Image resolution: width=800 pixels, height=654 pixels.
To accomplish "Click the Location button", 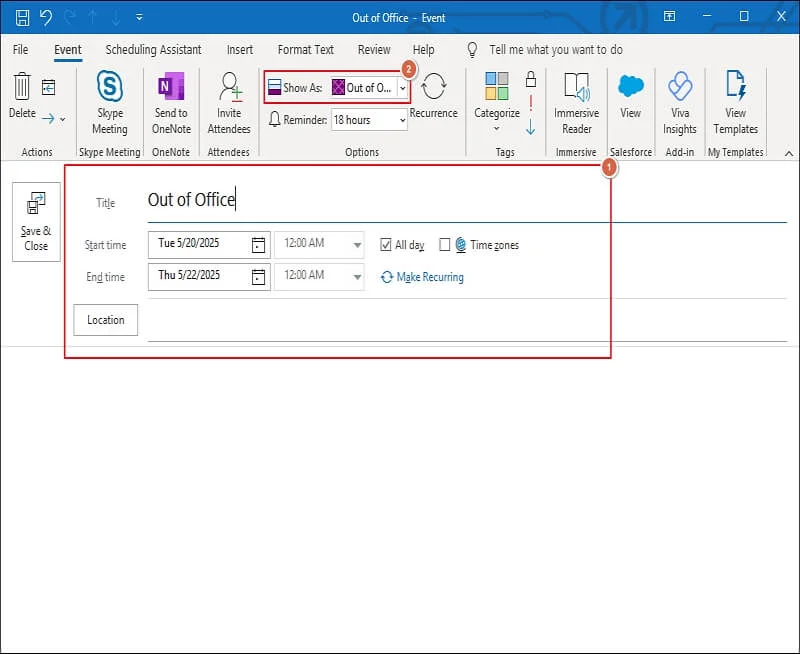I will click(106, 320).
